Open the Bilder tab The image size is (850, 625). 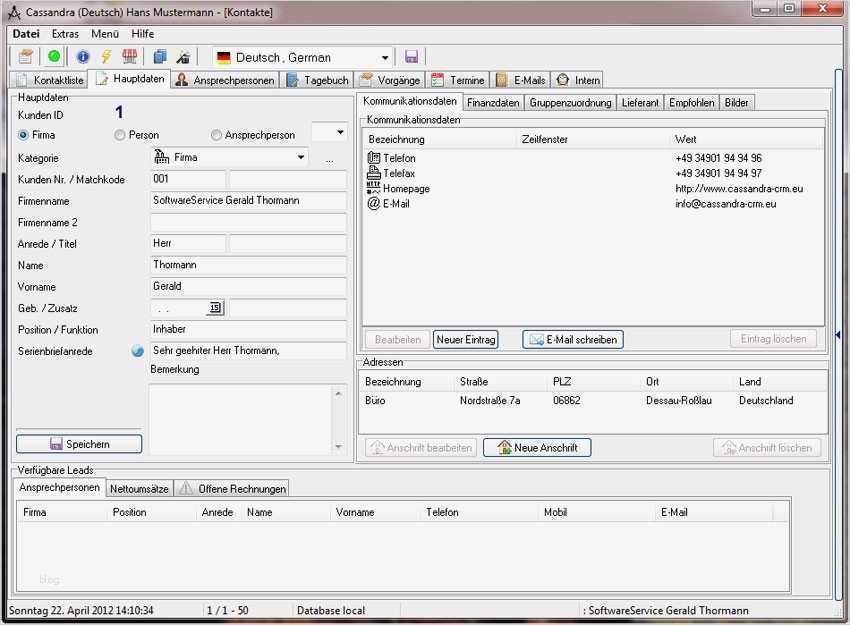click(x=736, y=102)
